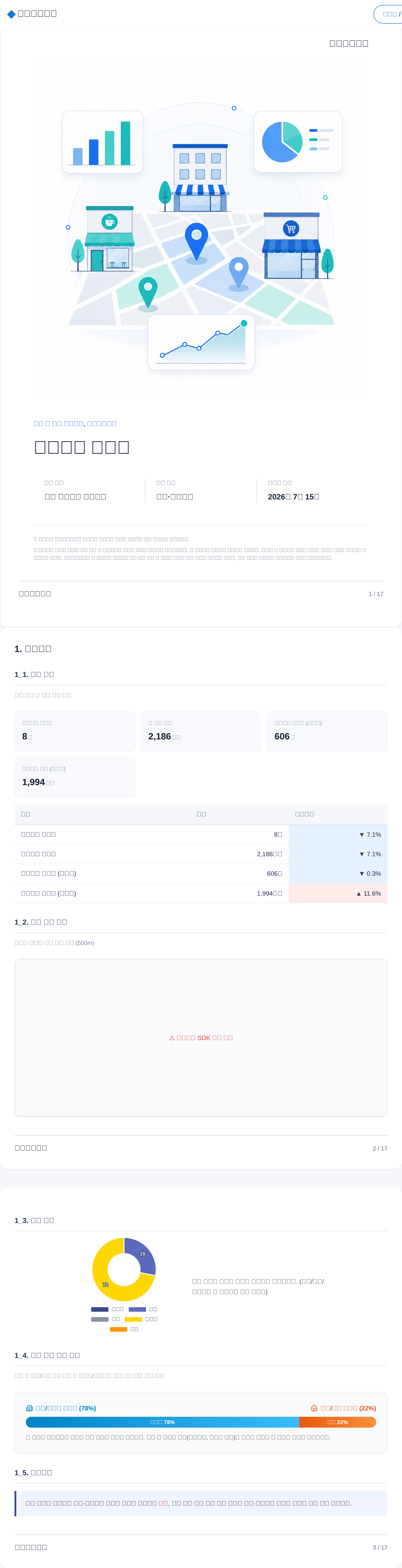Click the orange 22% bar segment
402x1568 pixels.
[x=337, y=1422]
